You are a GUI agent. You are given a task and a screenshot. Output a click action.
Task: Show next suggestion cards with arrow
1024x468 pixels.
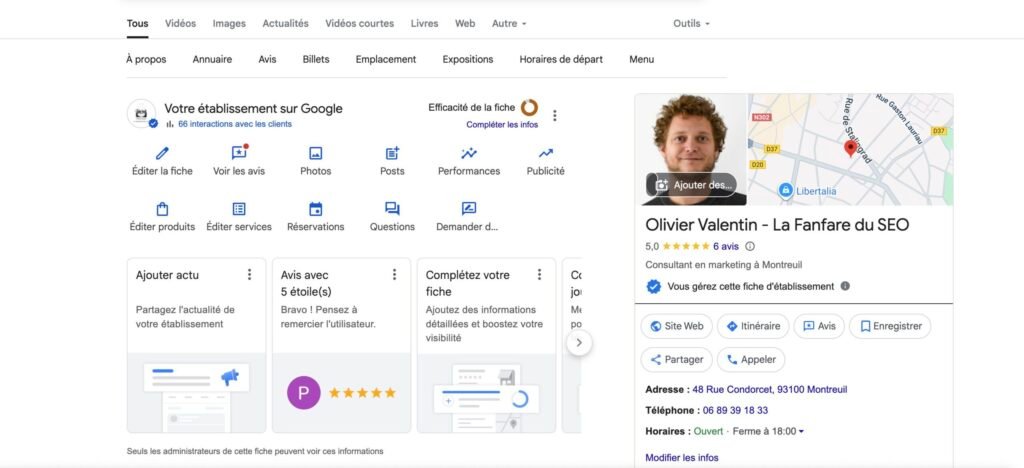(579, 343)
